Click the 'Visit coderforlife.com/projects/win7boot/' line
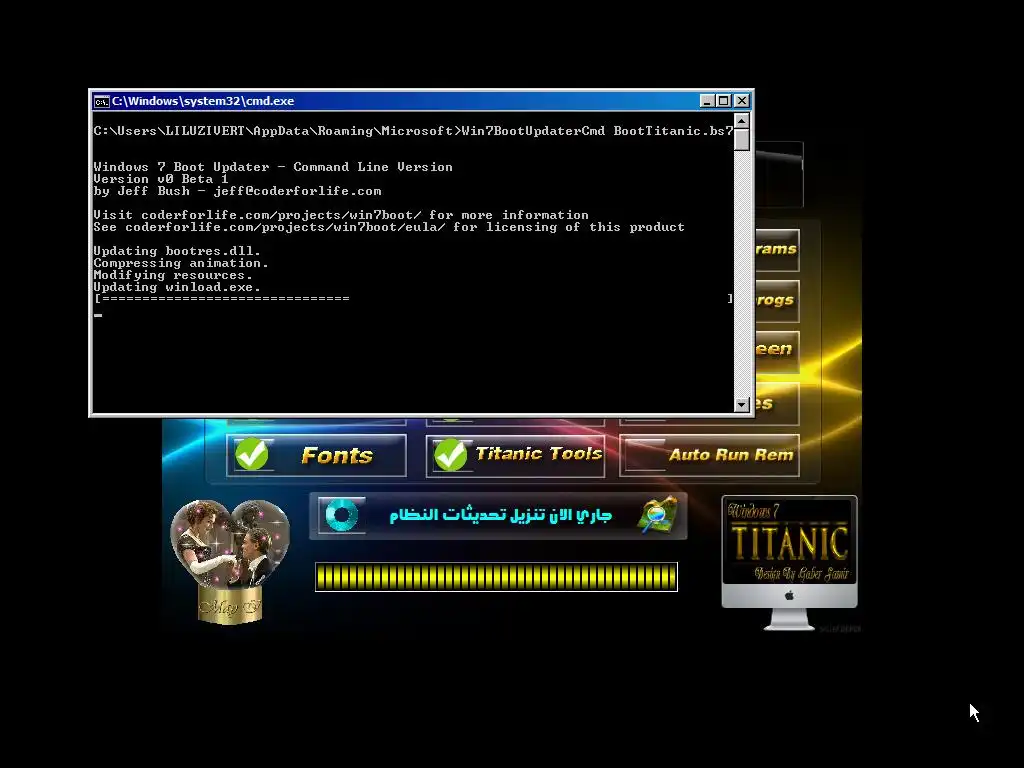The width and height of the screenshot is (1024, 768). coord(341,215)
